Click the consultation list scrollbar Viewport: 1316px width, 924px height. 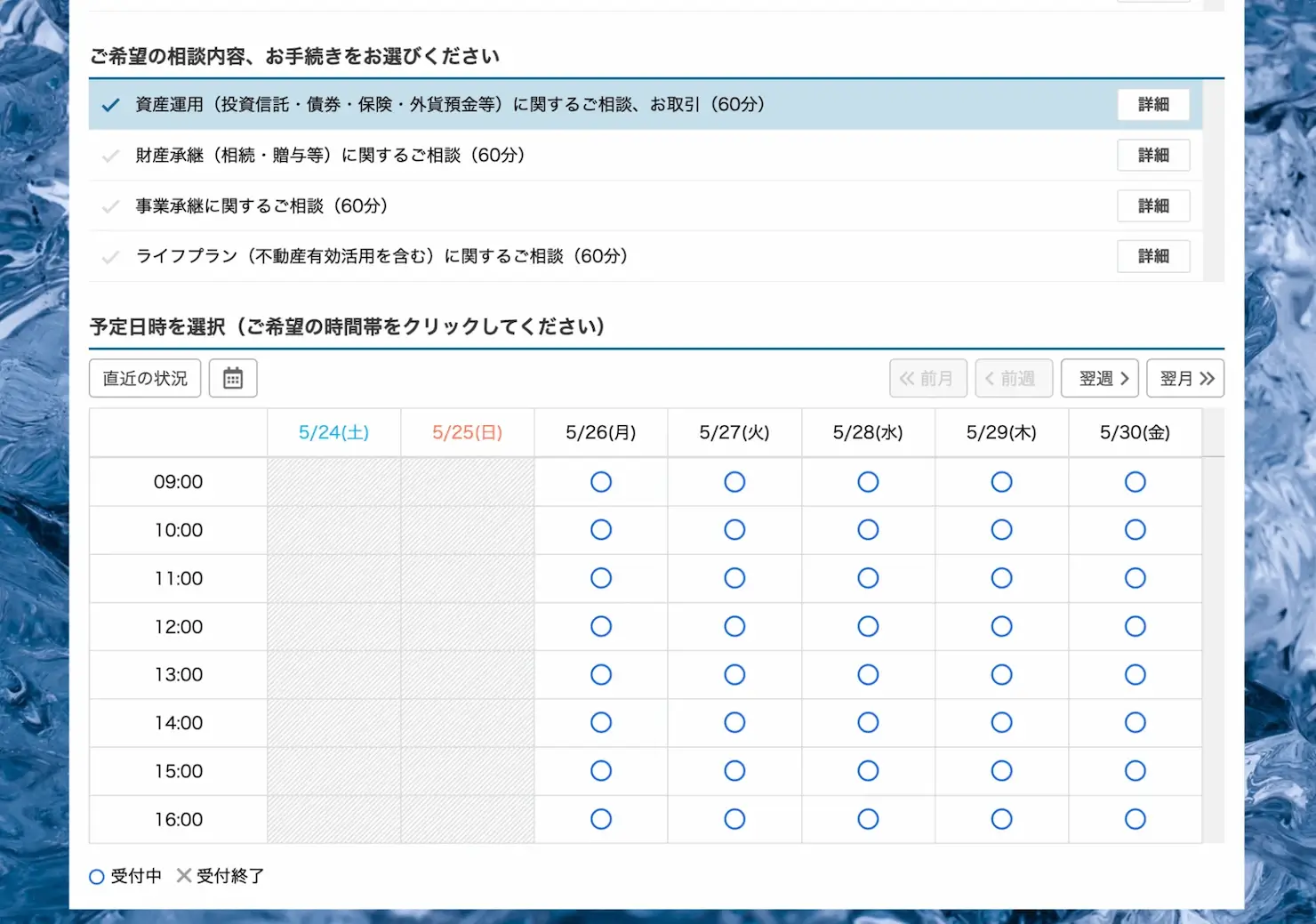coord(1214,181)
